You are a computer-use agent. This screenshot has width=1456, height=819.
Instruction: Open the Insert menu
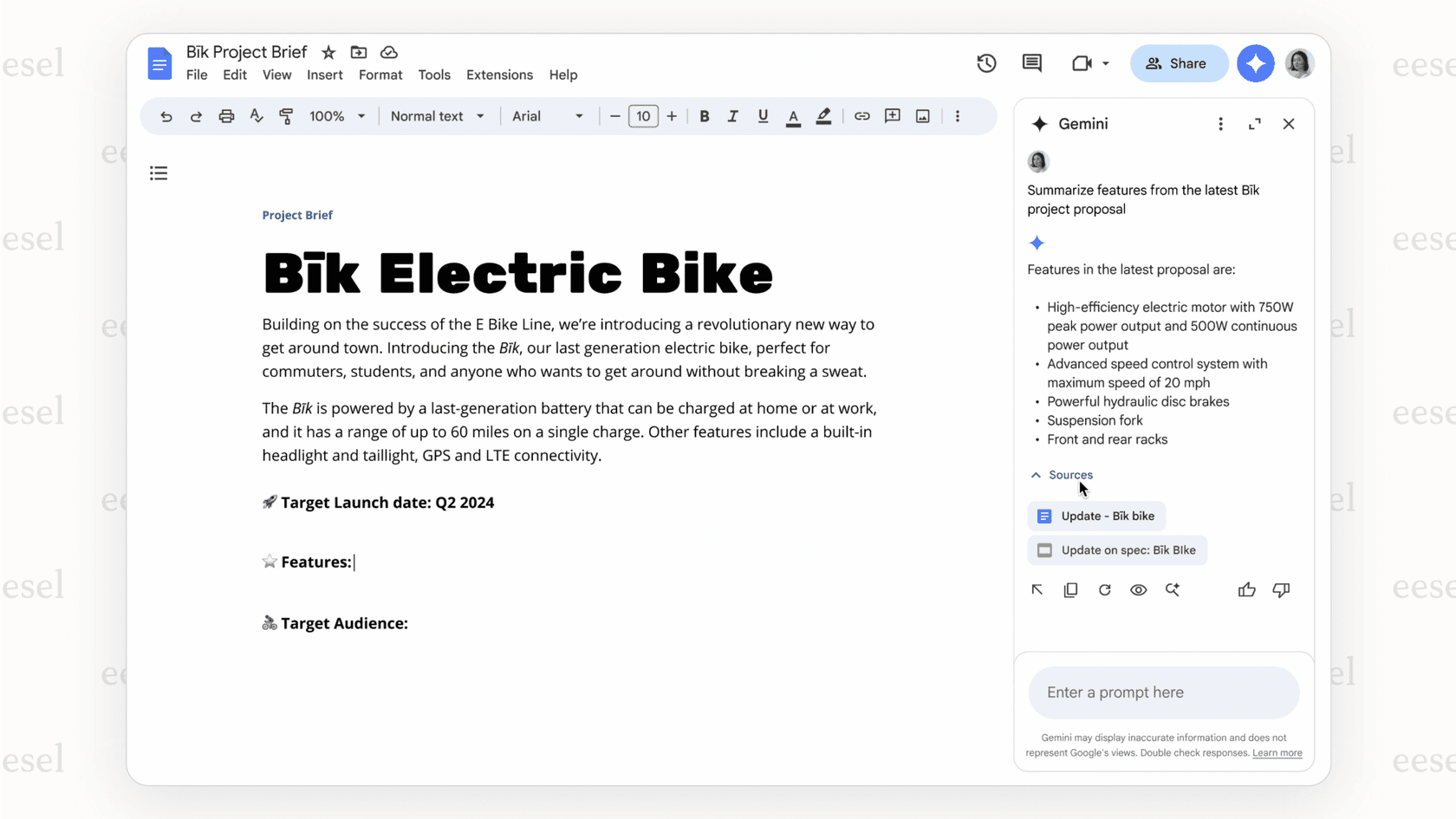click(324, 75)
